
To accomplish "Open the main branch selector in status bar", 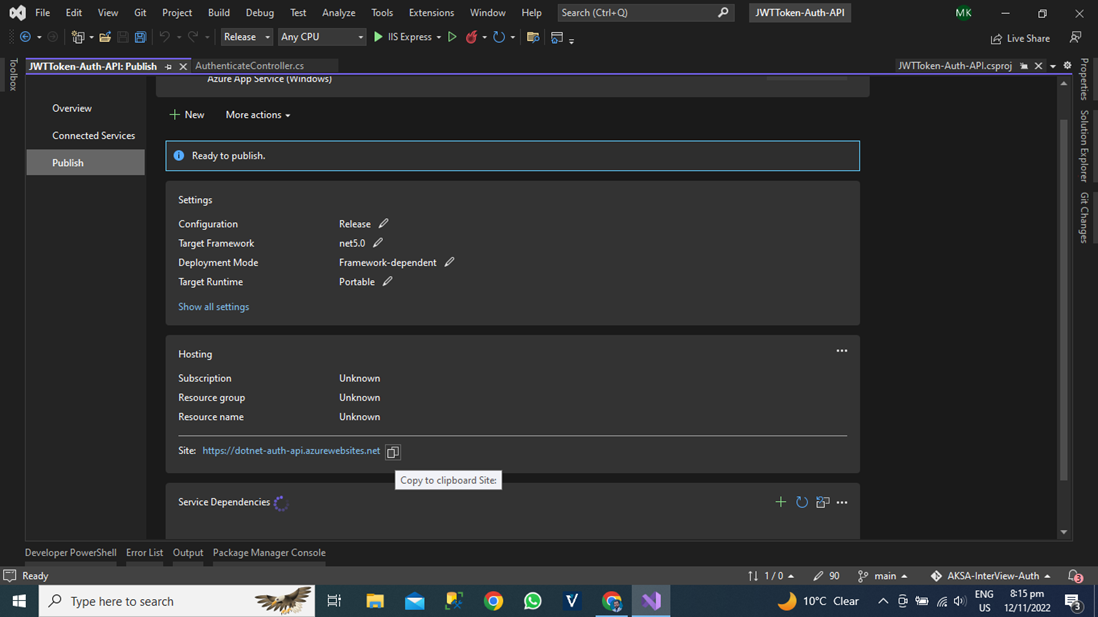I will click(883, 575).
